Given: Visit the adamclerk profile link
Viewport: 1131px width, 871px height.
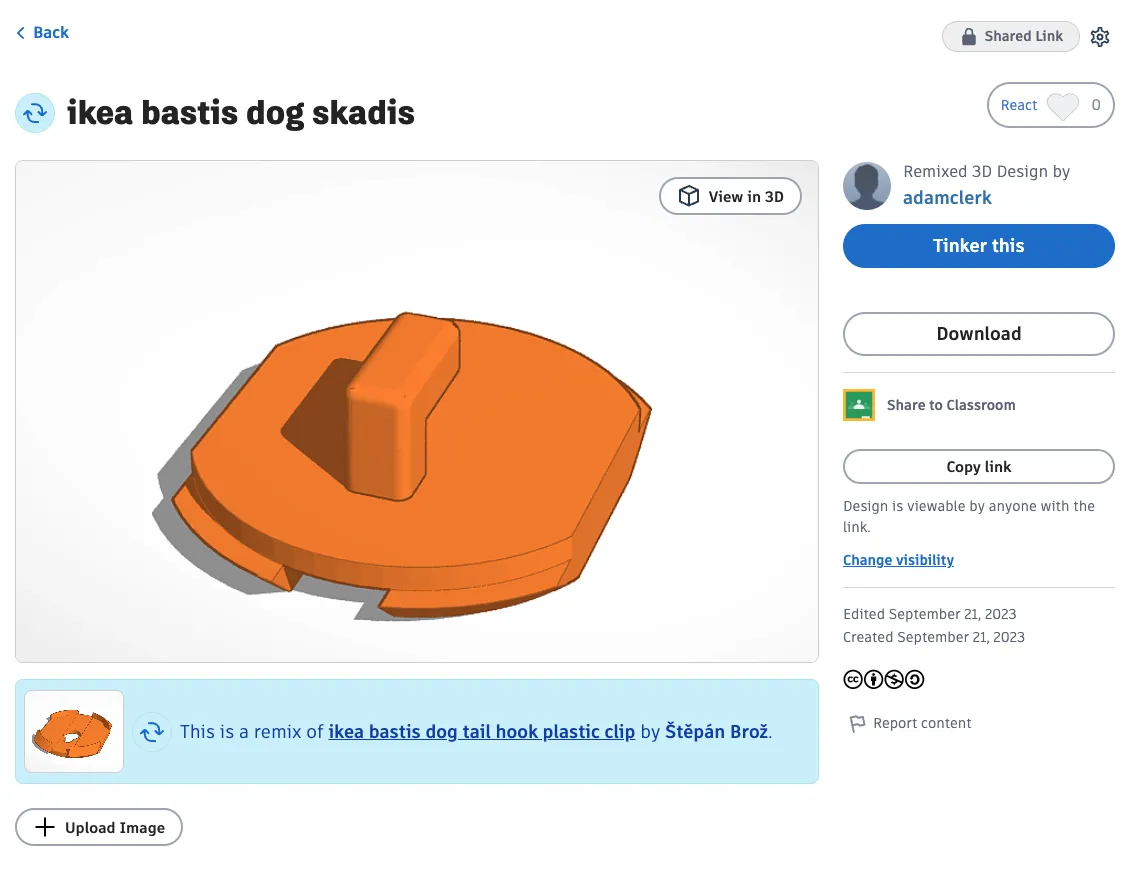Looking at the screenshot, I should click(947, 198).
